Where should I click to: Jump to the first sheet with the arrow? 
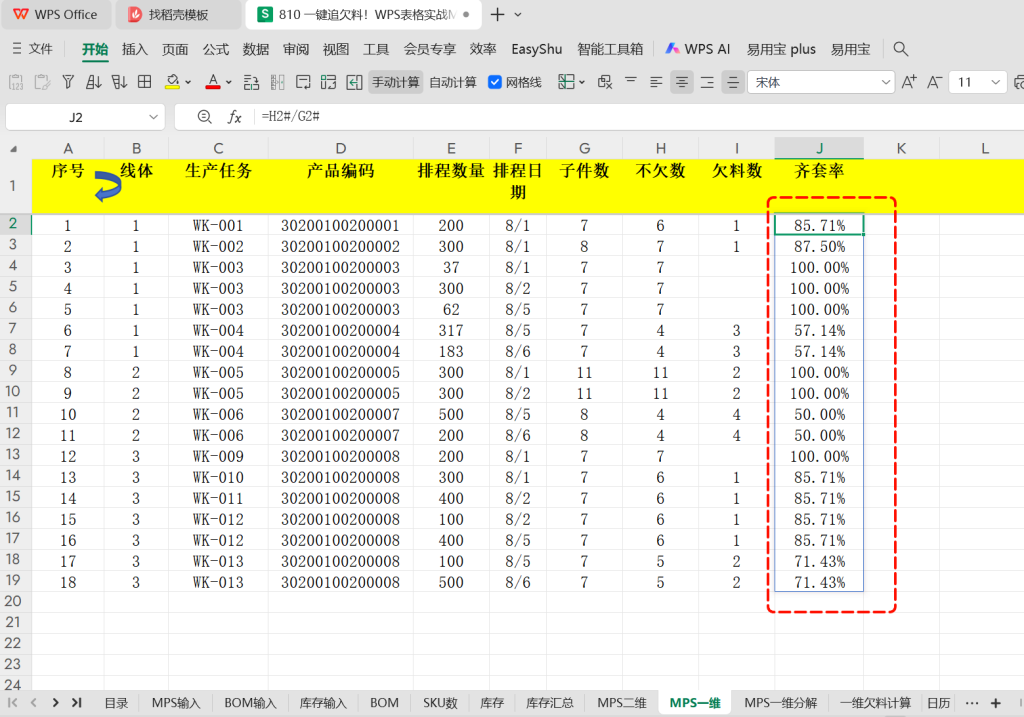tap(12, 703)
